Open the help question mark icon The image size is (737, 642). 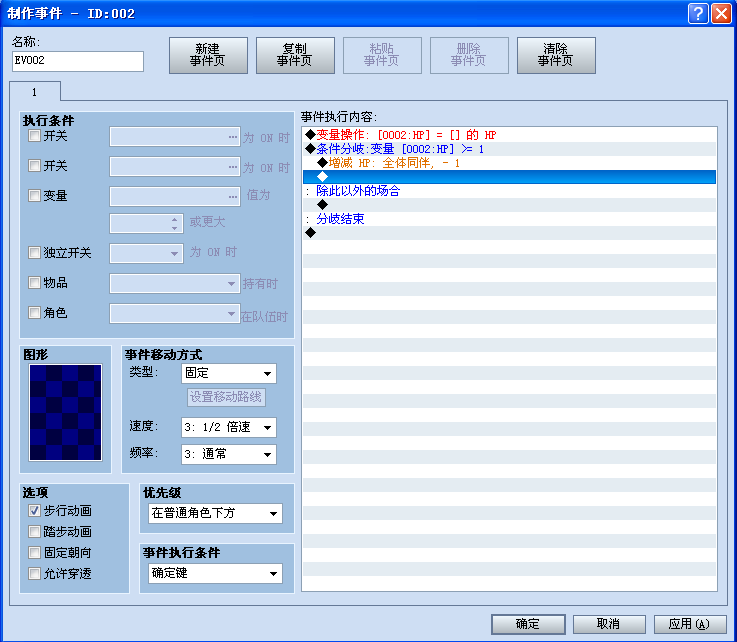698,13
